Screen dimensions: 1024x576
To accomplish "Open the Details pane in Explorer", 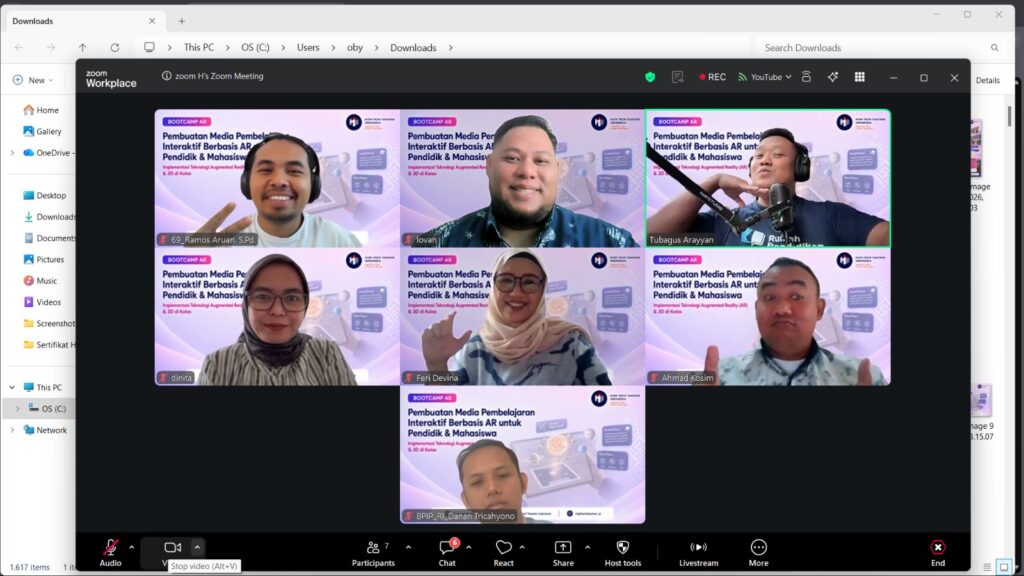I will (x=987, y=80).
